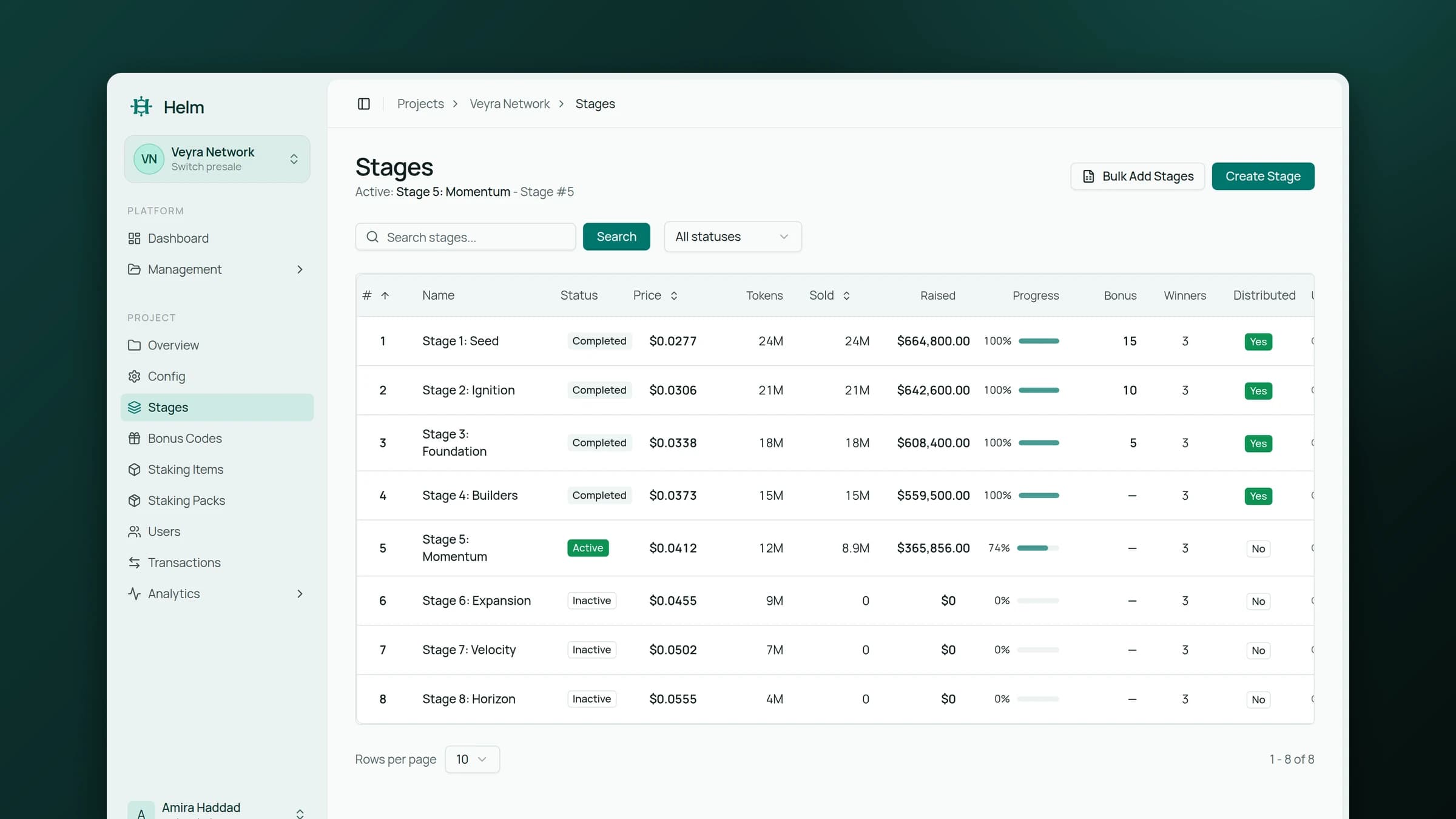Click the $664,800.00 raised value
The width and height of the screenshot is (1456, 819).
tap(933, 341)
